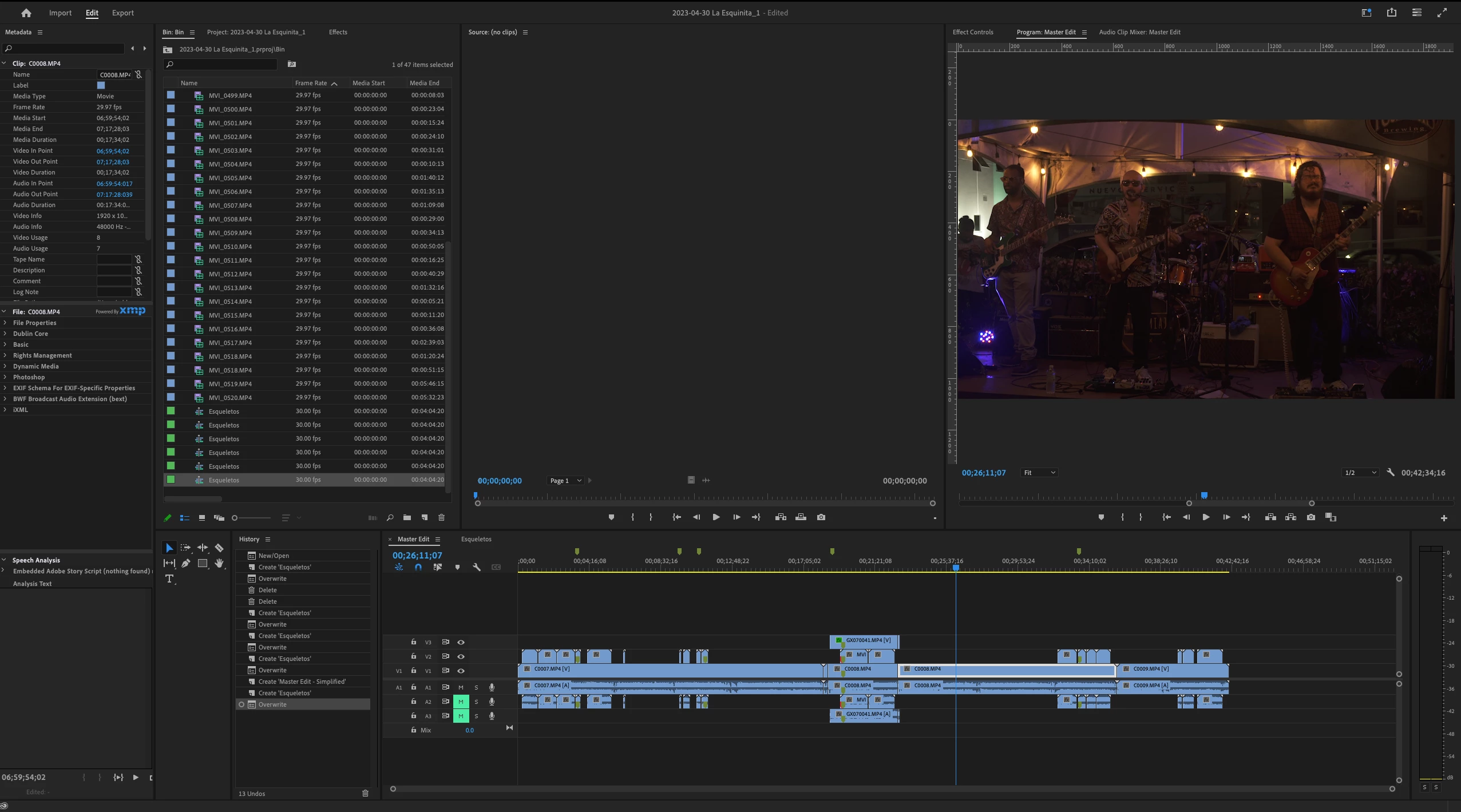The image size is (1461, 812).
Task: Toggle V2 track output eye
Action: 461,656
